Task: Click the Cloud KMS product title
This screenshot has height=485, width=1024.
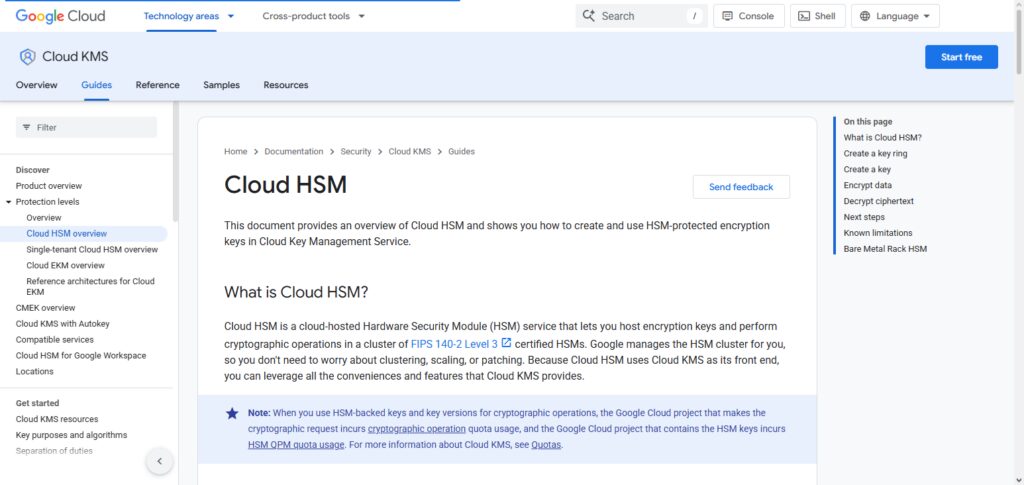Action: [75, 57]
